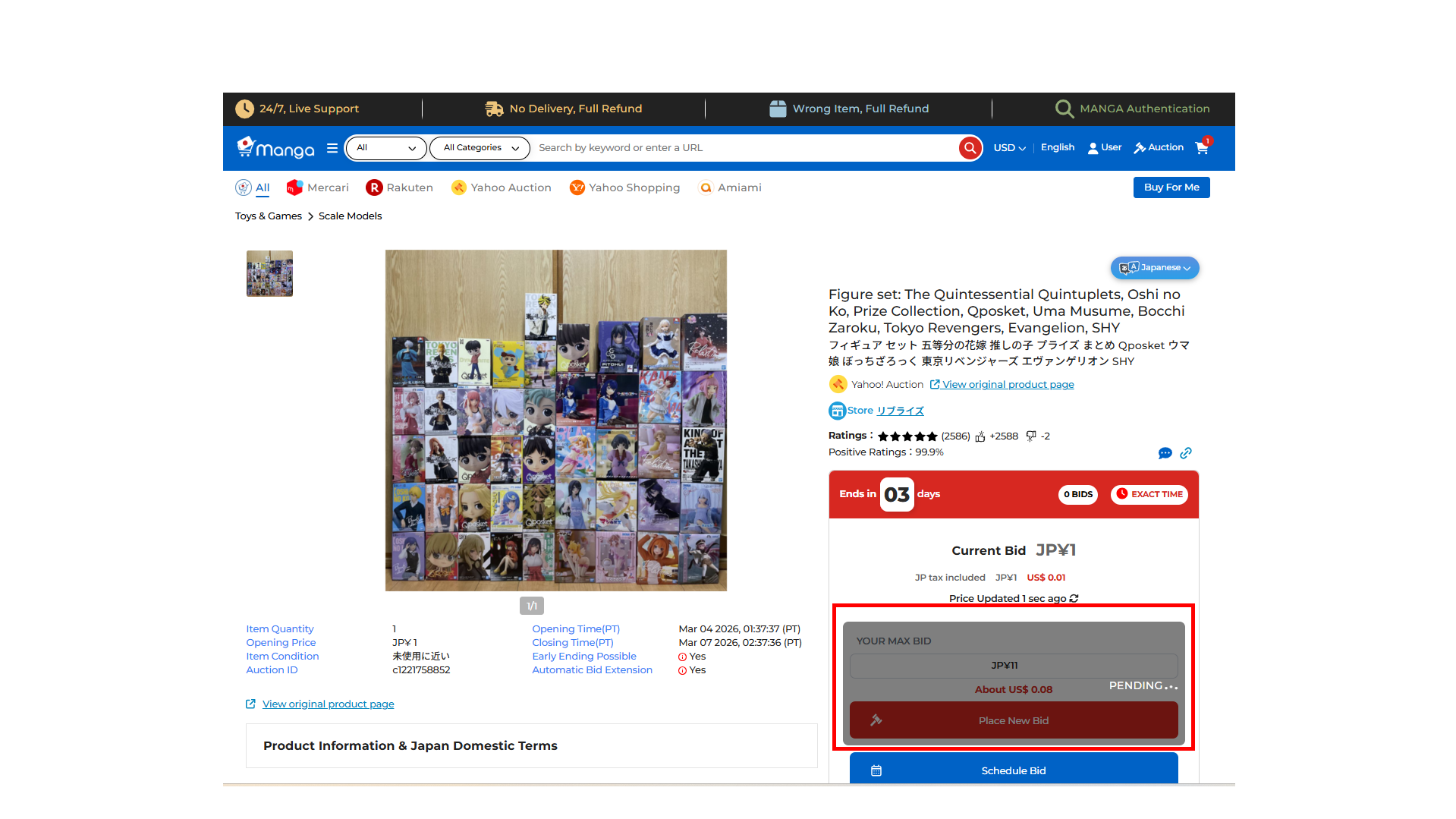The width and height of the screenshot is (1456, 819).
Task: Click the hamburger menu icon
Action: [x=332, y=148]
